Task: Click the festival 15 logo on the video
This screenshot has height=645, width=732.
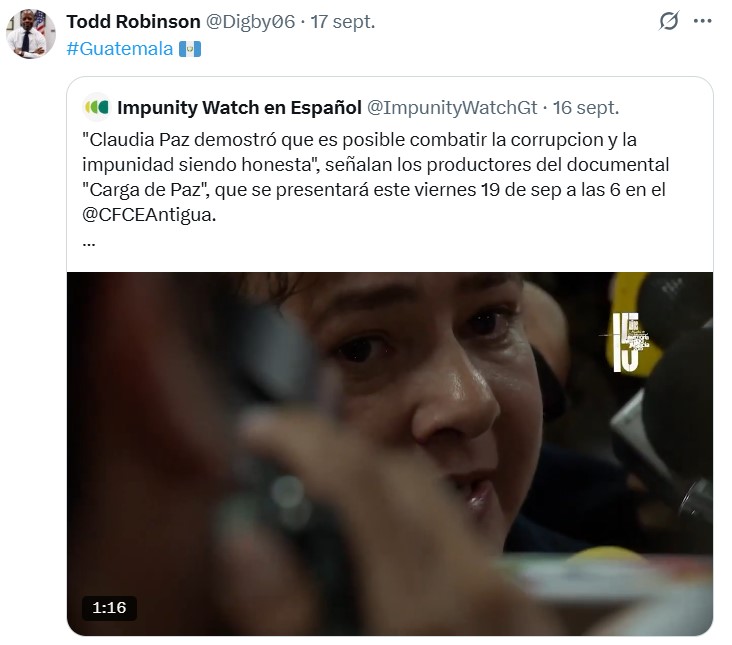Action: 626,342
